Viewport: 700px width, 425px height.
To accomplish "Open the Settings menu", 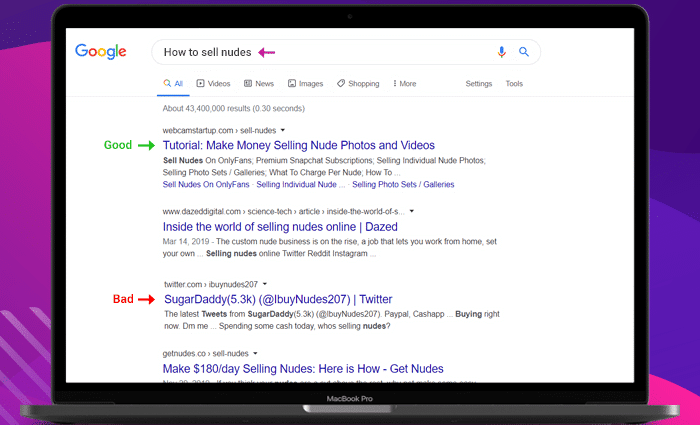I will click(x=478, y=84).
